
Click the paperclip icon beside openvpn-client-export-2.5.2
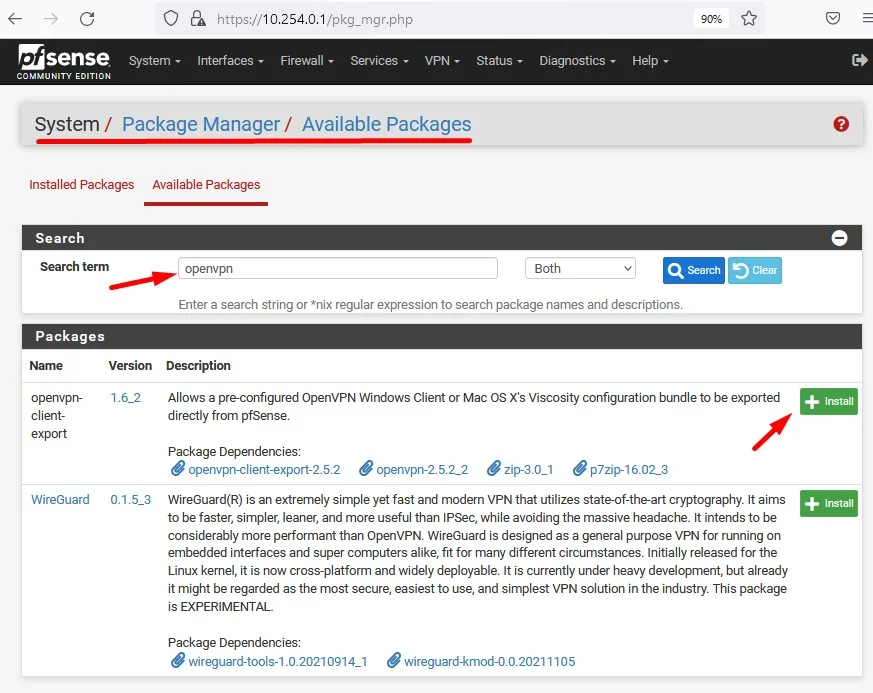coord(178,469)
